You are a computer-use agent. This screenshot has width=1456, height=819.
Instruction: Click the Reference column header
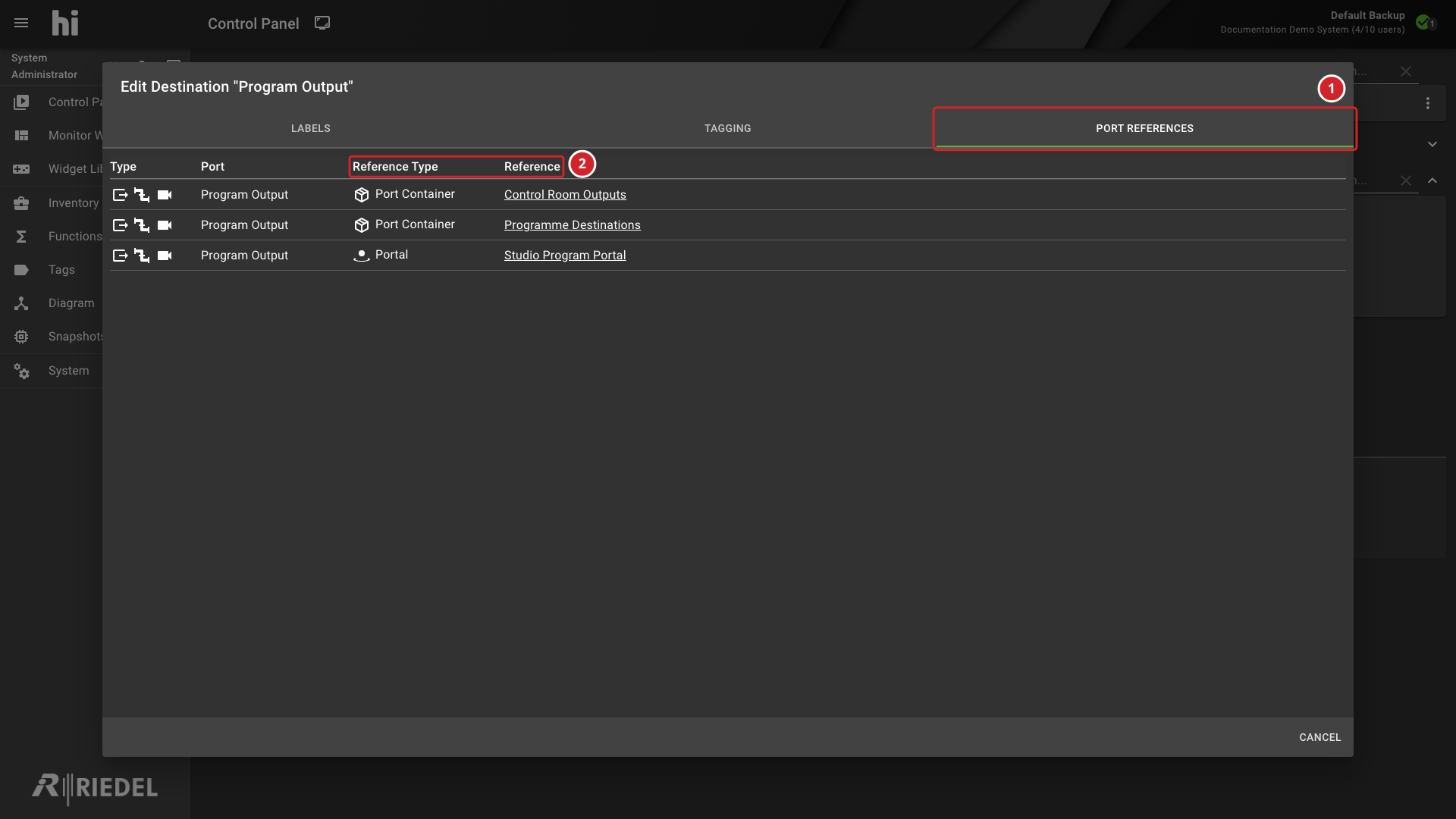(532, 166)
